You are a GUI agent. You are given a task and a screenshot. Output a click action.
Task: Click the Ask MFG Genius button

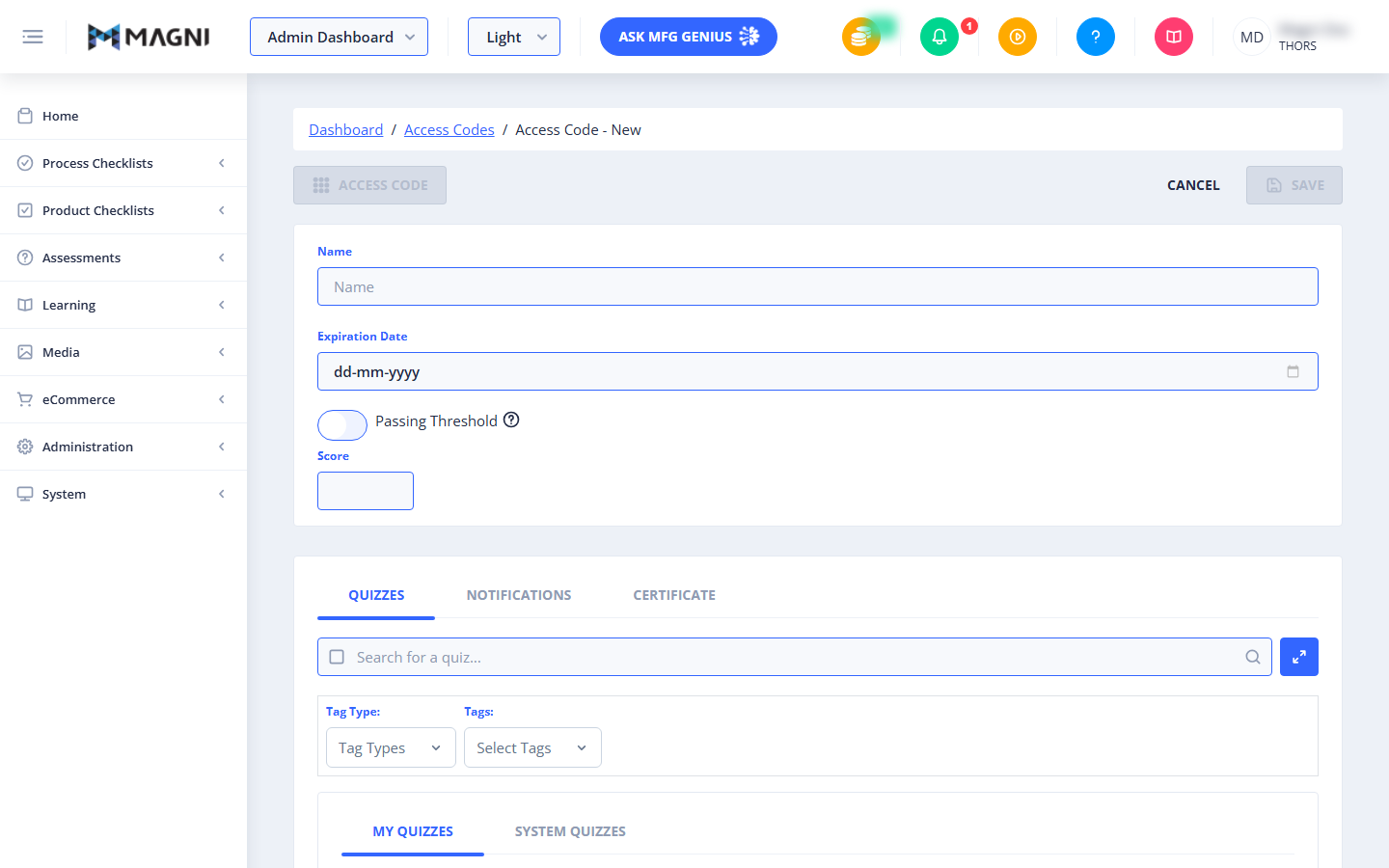689,37
